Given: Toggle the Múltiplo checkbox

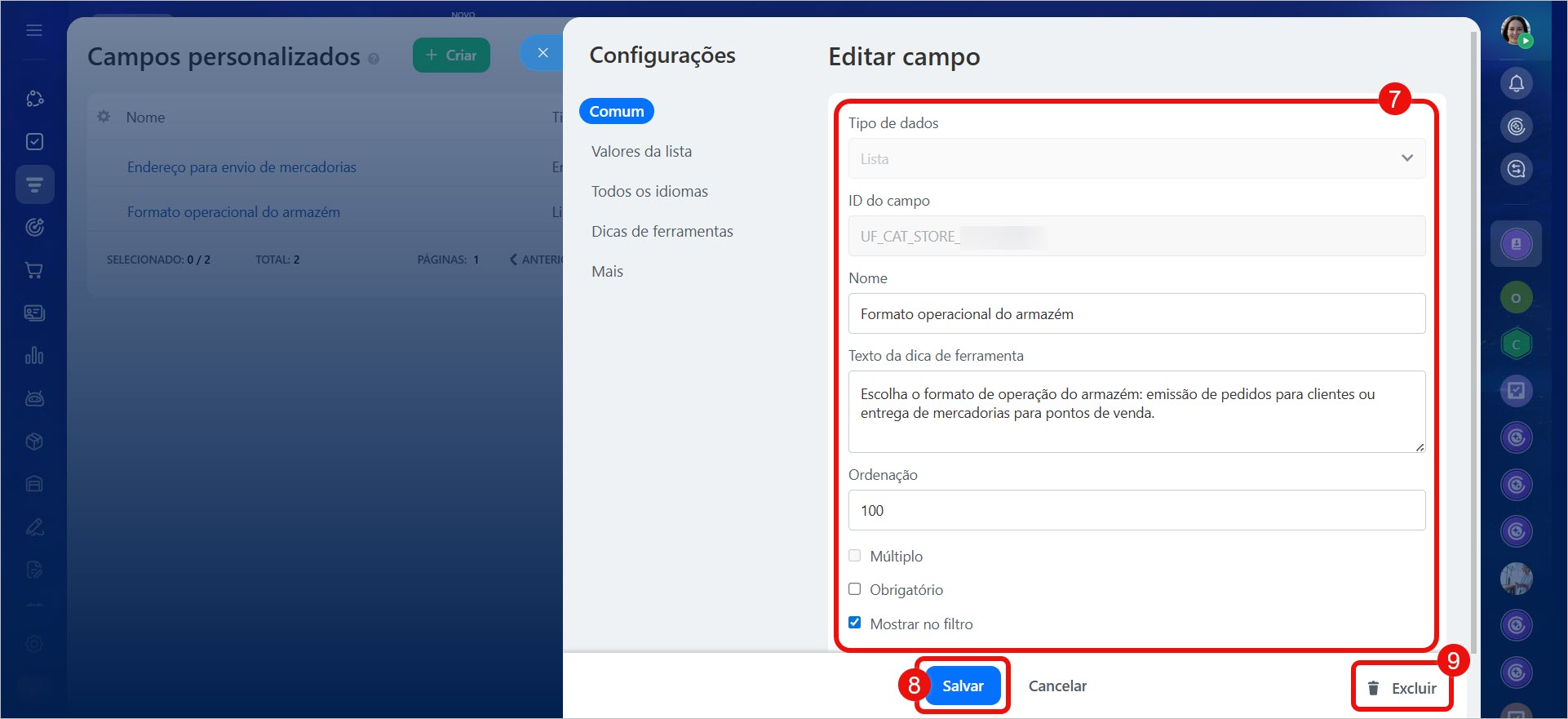Looking at the screenshot, I should pos(854,556).
